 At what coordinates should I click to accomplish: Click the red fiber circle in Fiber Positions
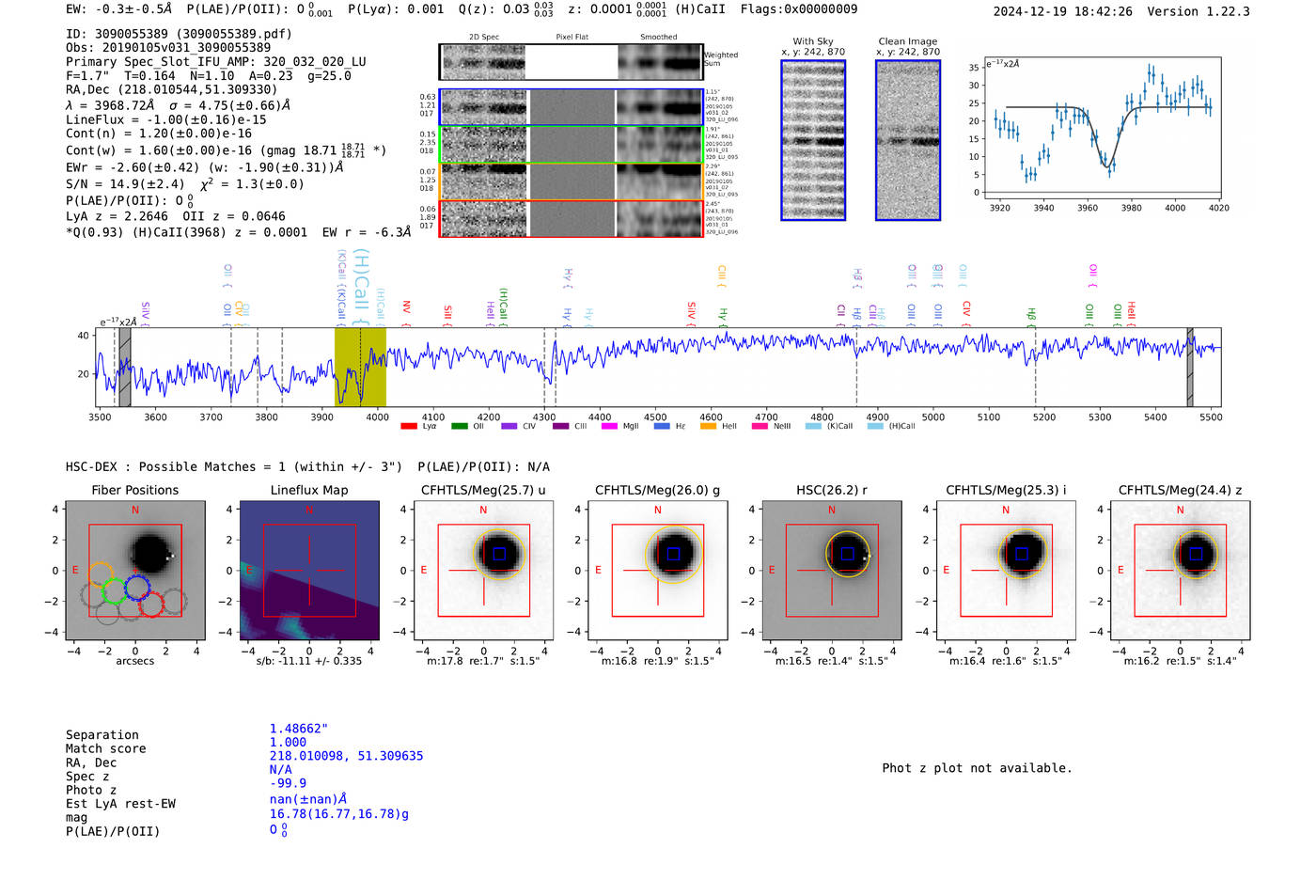(x=151, y=604)
